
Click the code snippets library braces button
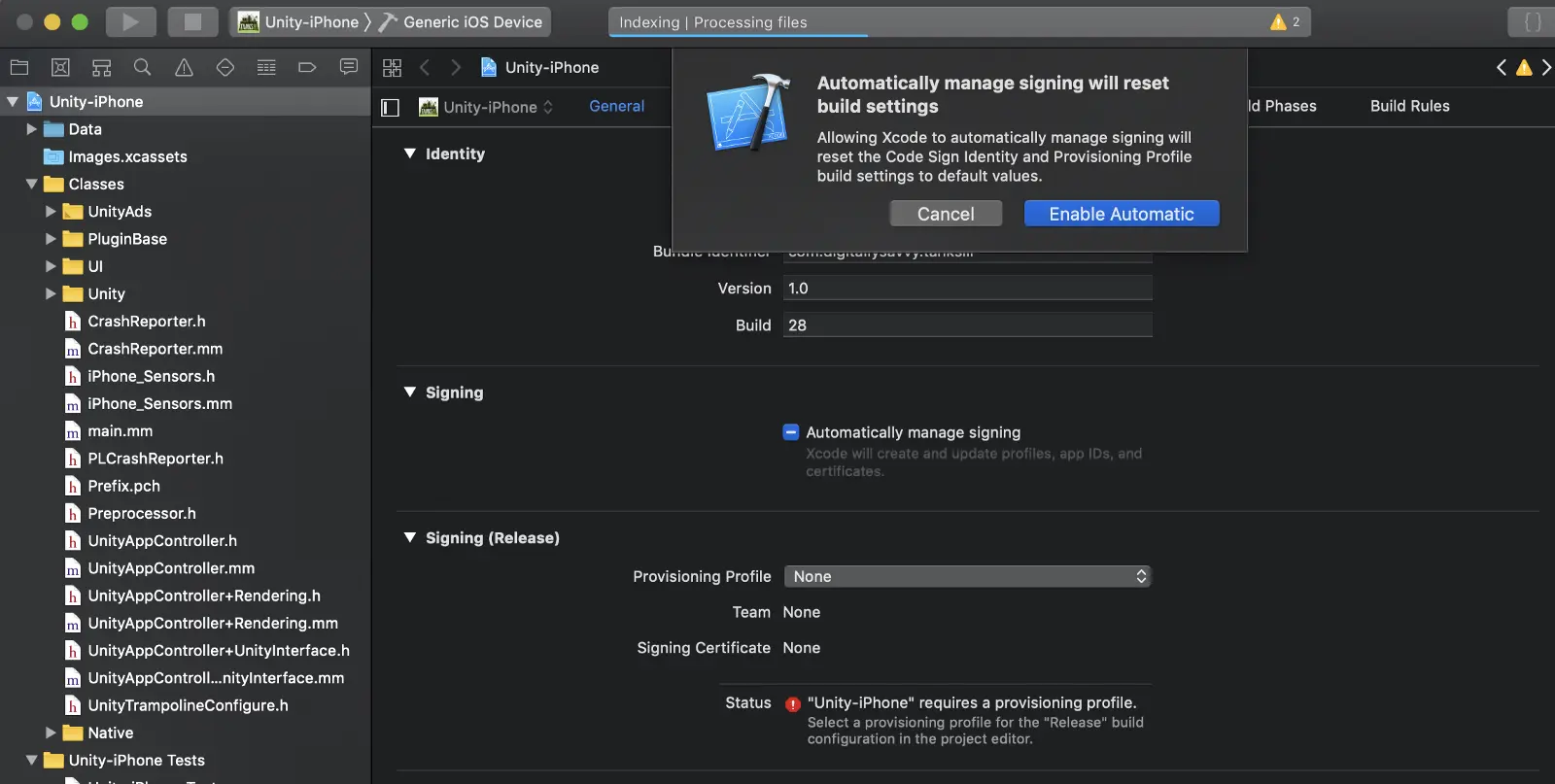[1533, 21]
